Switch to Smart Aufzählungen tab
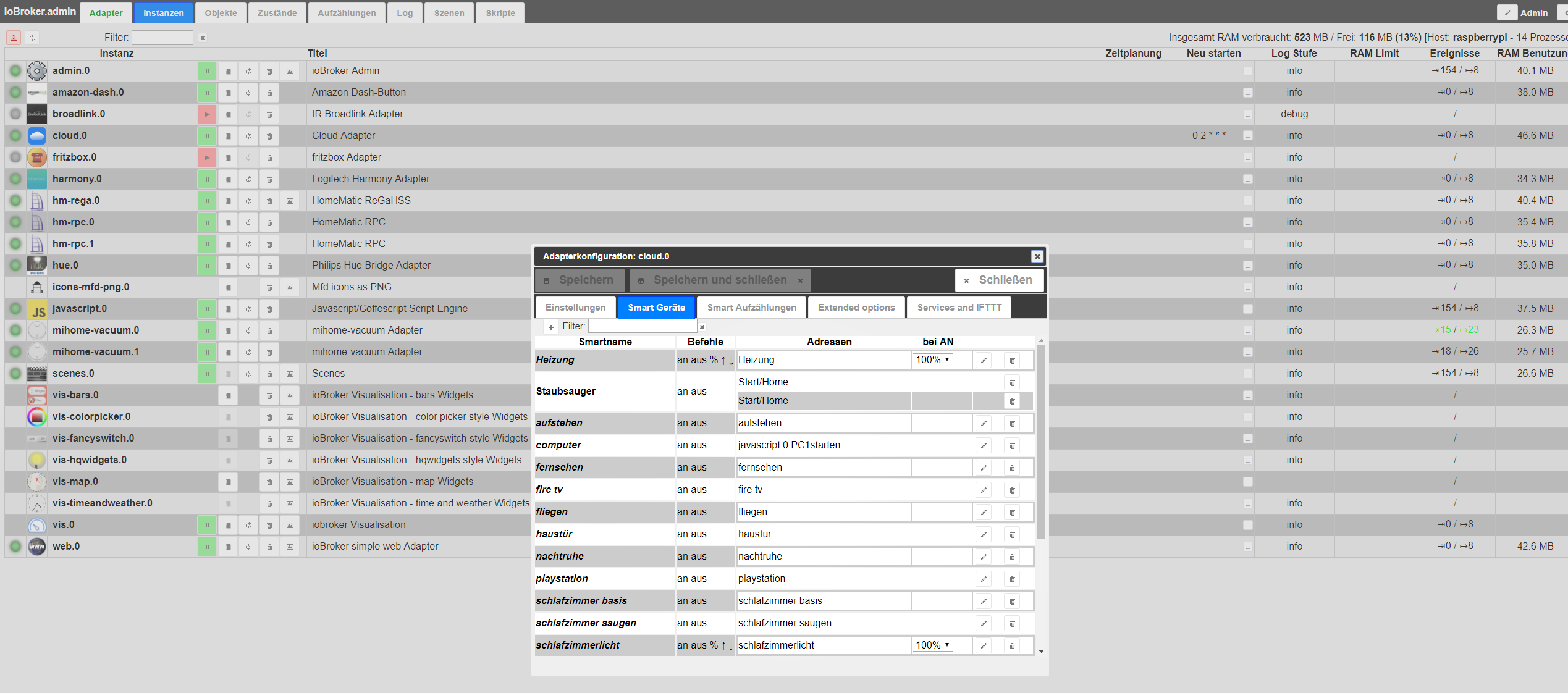The height and width of the screenshot is (693, 1568). click(x=751, y=307)
